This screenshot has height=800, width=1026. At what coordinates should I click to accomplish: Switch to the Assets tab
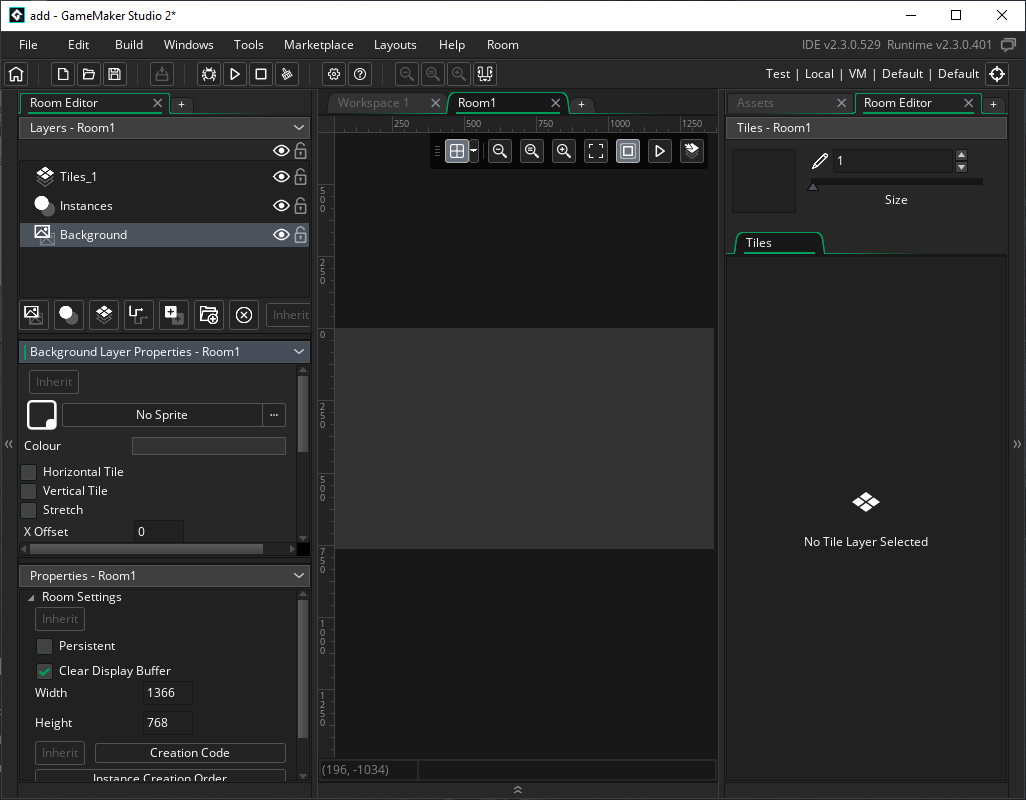755,103
